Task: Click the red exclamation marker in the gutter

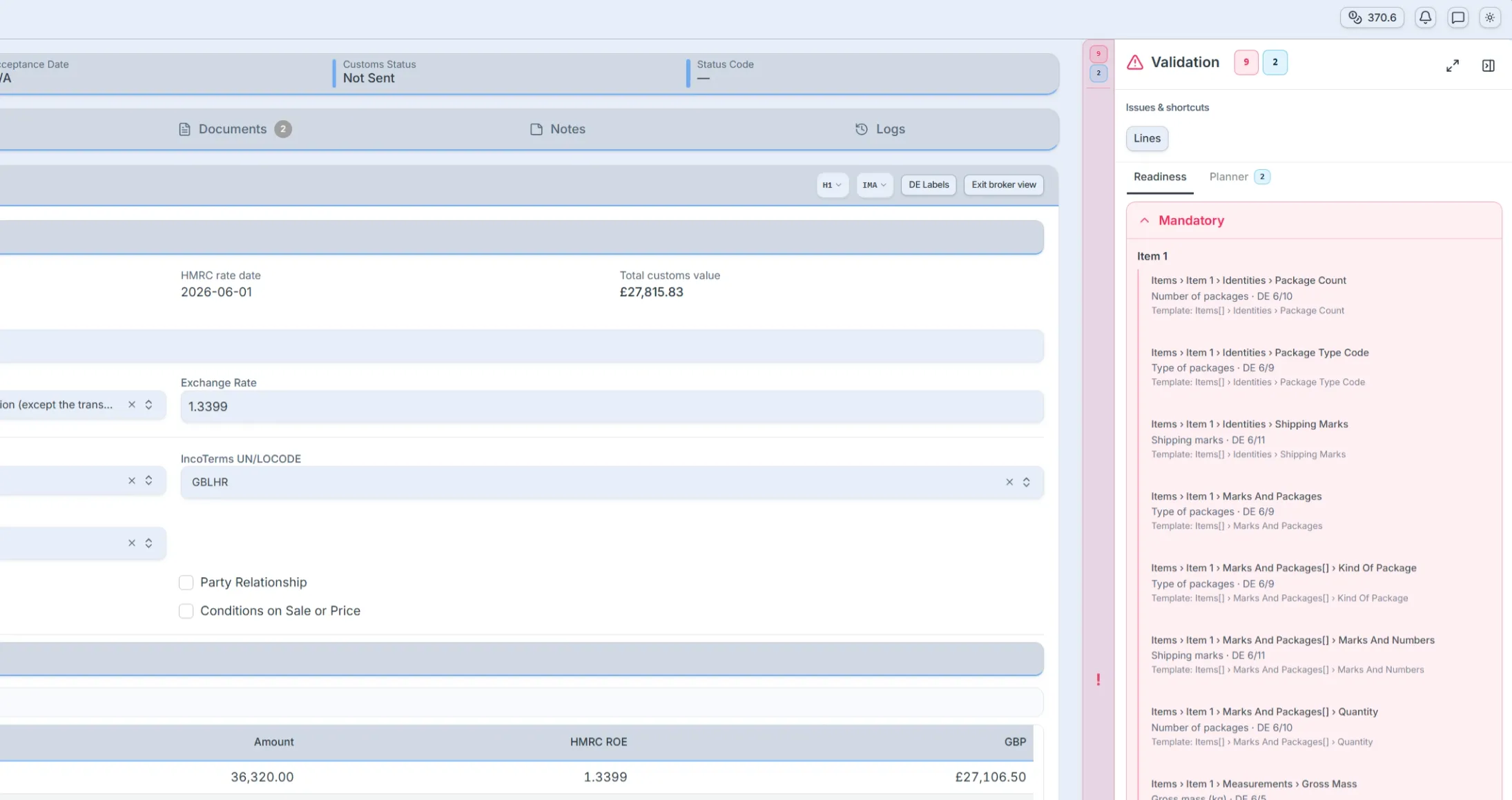Action: pyautogui.click(x=1098, y=680)
